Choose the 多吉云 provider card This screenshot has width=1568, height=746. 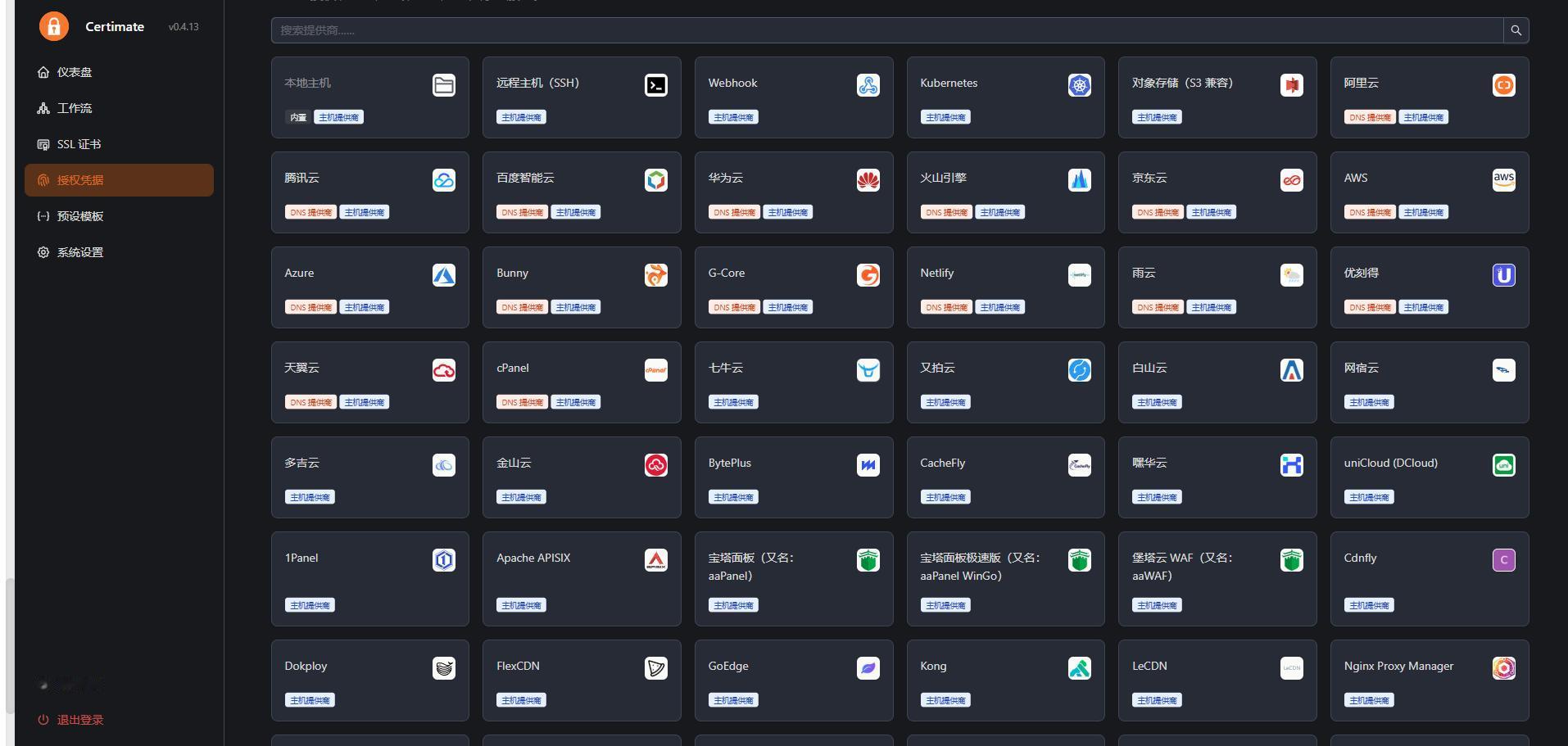[370, 477]
